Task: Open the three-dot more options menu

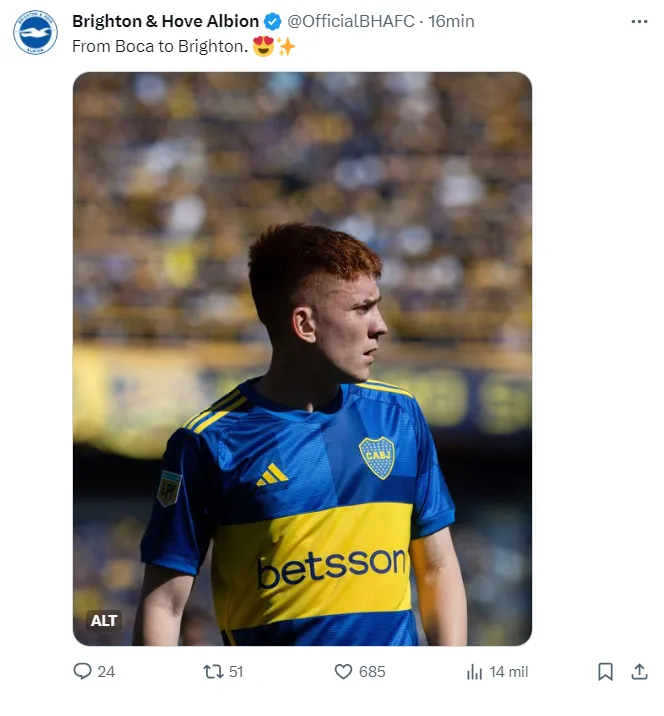Action: (x=638, y=21)
